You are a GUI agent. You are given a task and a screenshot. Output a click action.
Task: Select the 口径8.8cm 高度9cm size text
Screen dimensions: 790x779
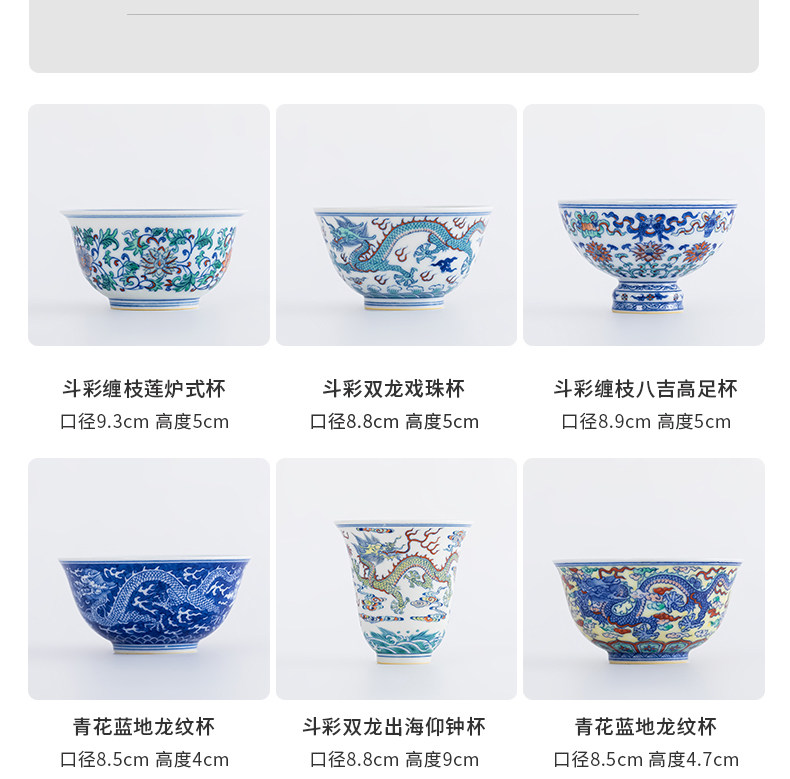(x=394, y=759)
